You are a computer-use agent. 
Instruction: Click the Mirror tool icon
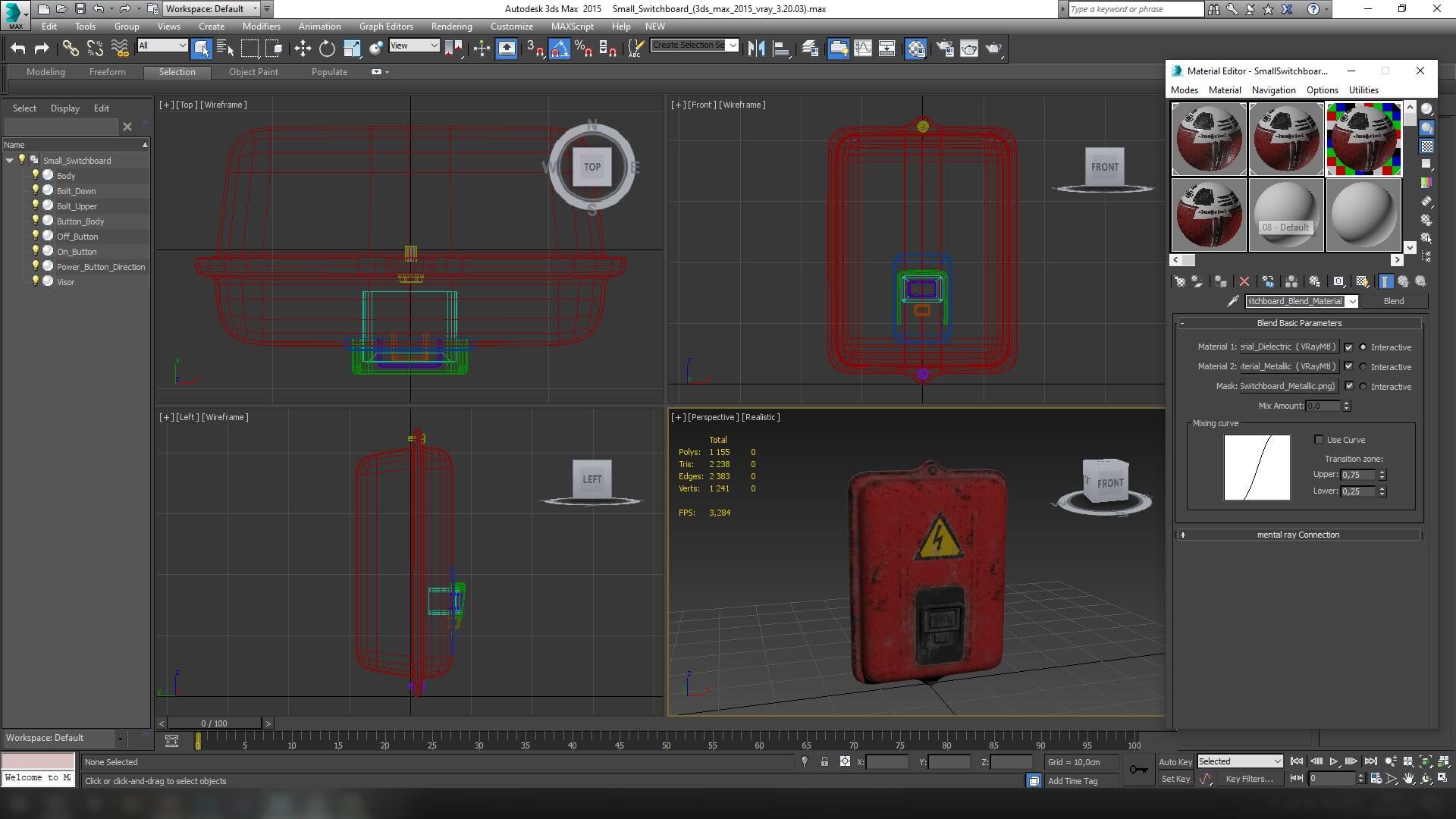click(x=756, y=49)
